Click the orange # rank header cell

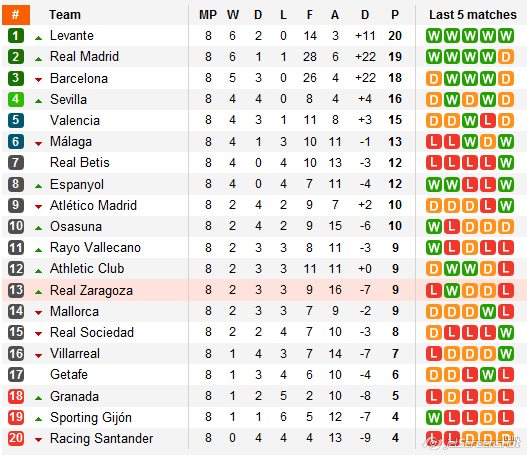tap(16, 15)
